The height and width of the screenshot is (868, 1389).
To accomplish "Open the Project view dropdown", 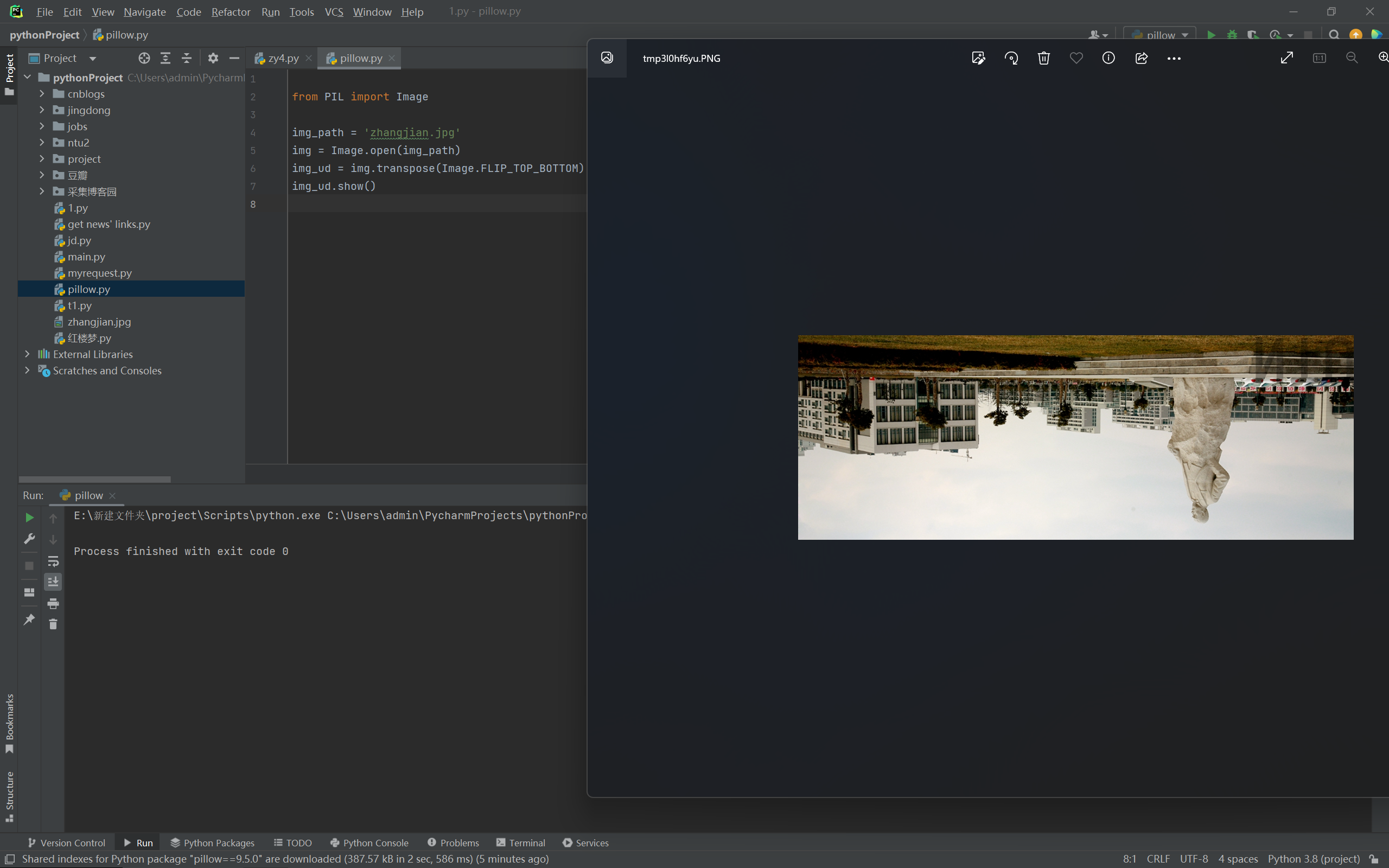I will [92, 59].
